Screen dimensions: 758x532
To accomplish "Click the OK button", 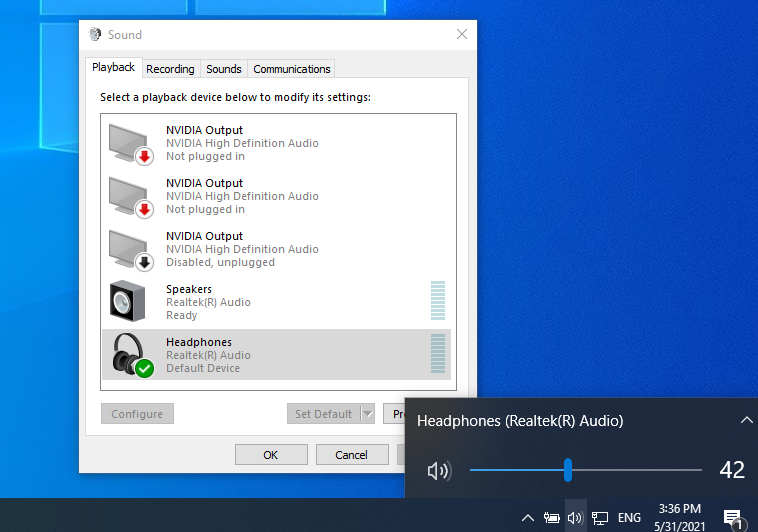I will click(x=271, y=455).
